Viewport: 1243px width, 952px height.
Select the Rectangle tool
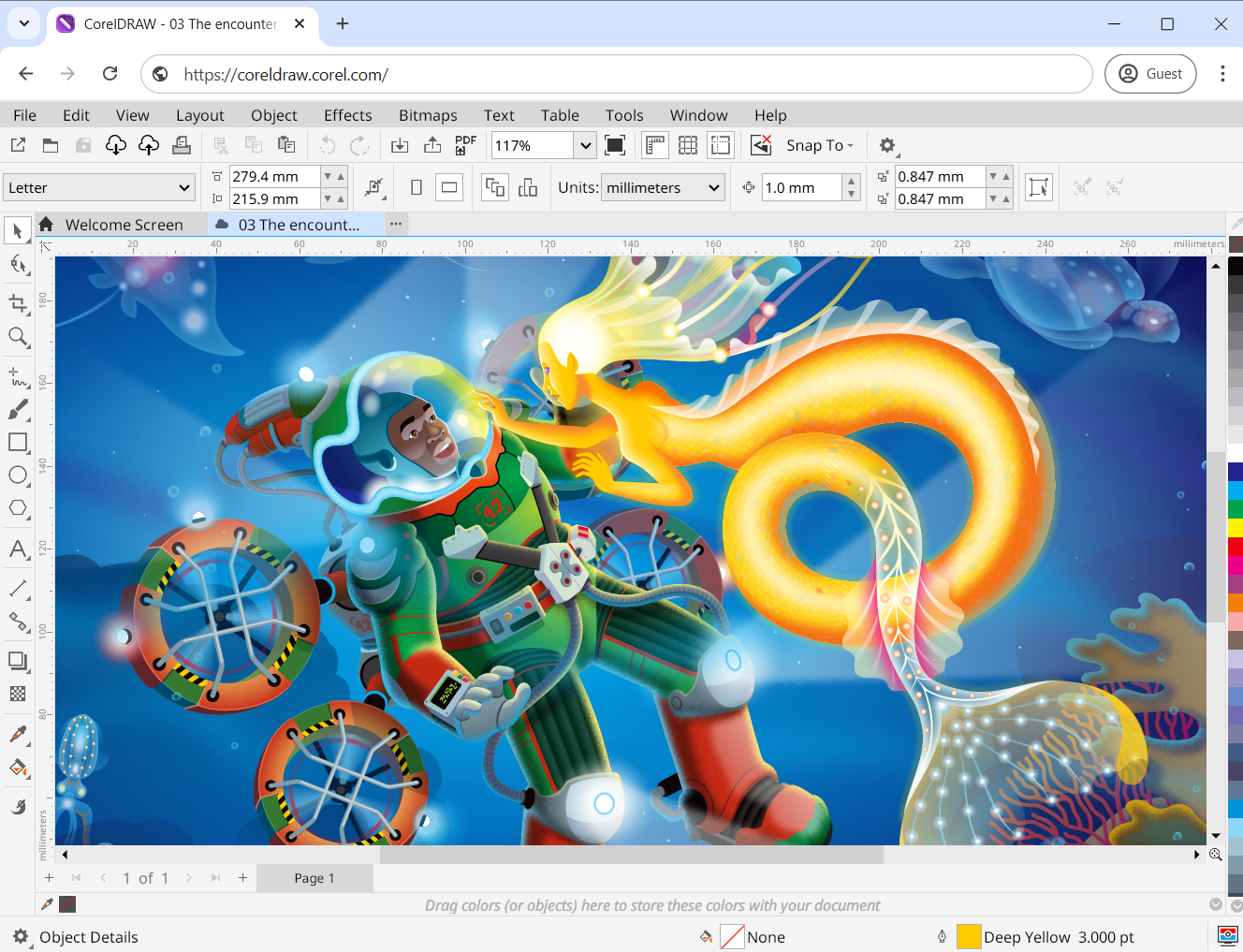pos(17,443)
